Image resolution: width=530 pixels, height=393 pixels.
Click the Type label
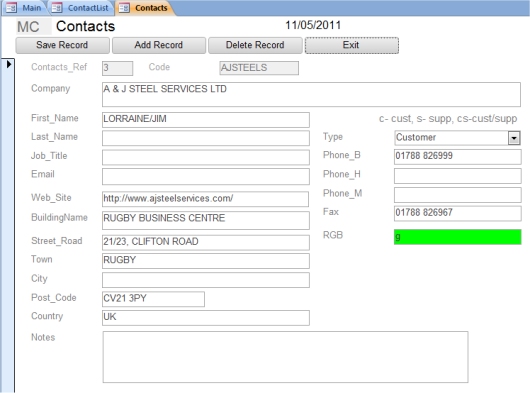[333, 137]
